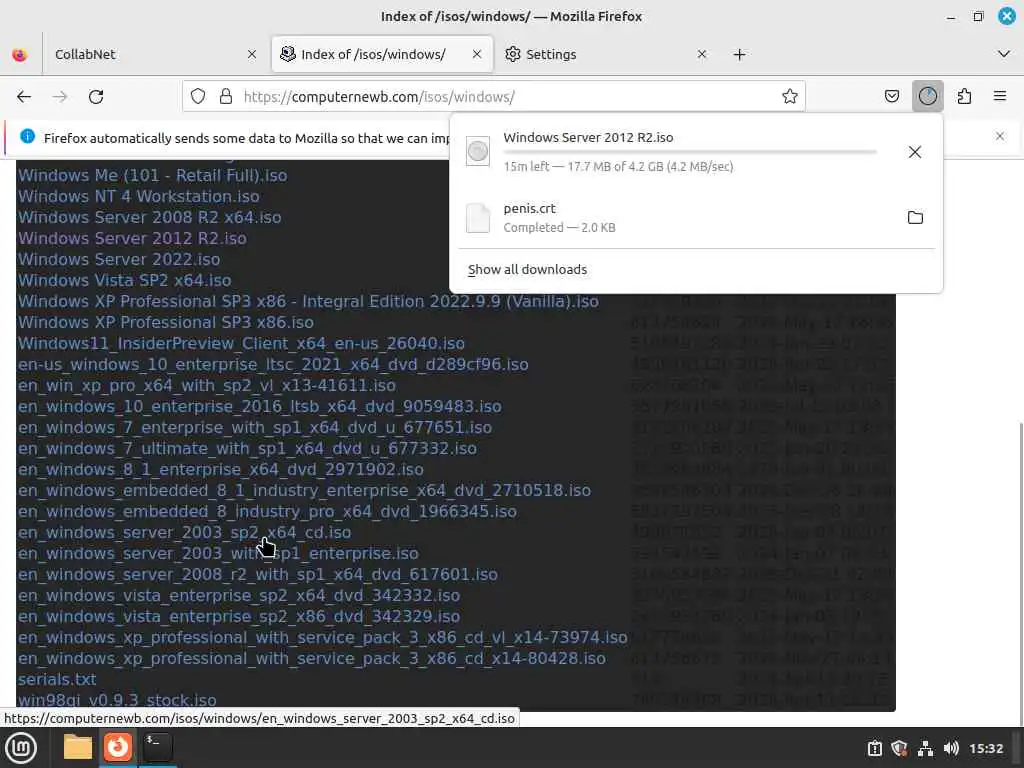Open en_windows_8_1_enterprise_x64 iso link
This screenshot has width=1024, height=768.
click(221, 469)
